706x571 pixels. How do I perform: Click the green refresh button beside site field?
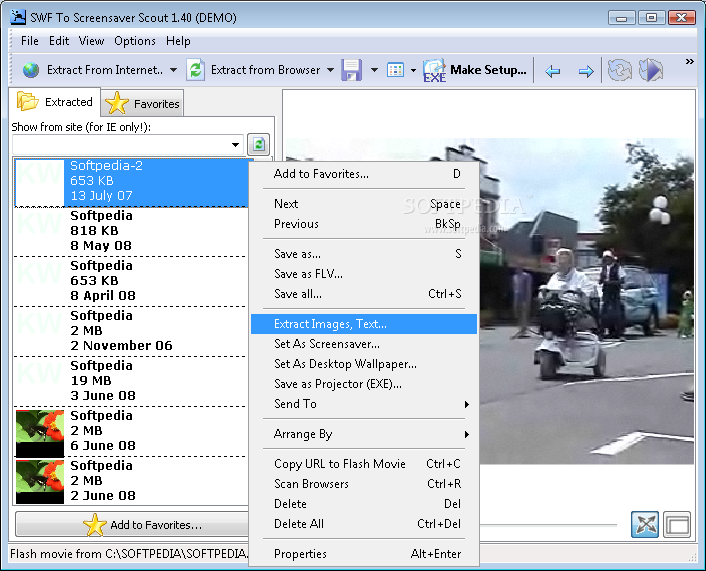[258, 145]
